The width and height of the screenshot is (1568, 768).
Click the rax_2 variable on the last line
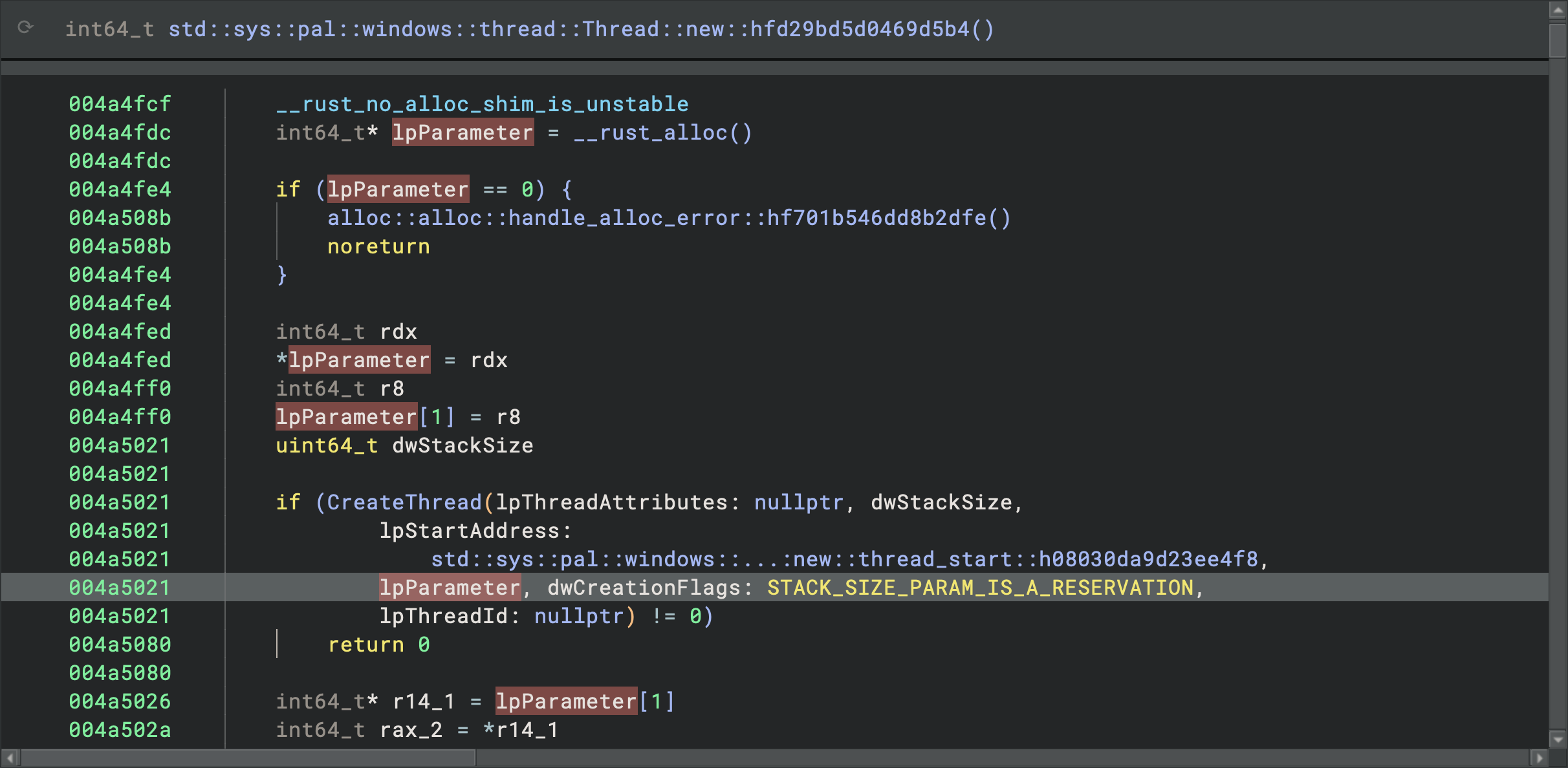coord(411,730)
